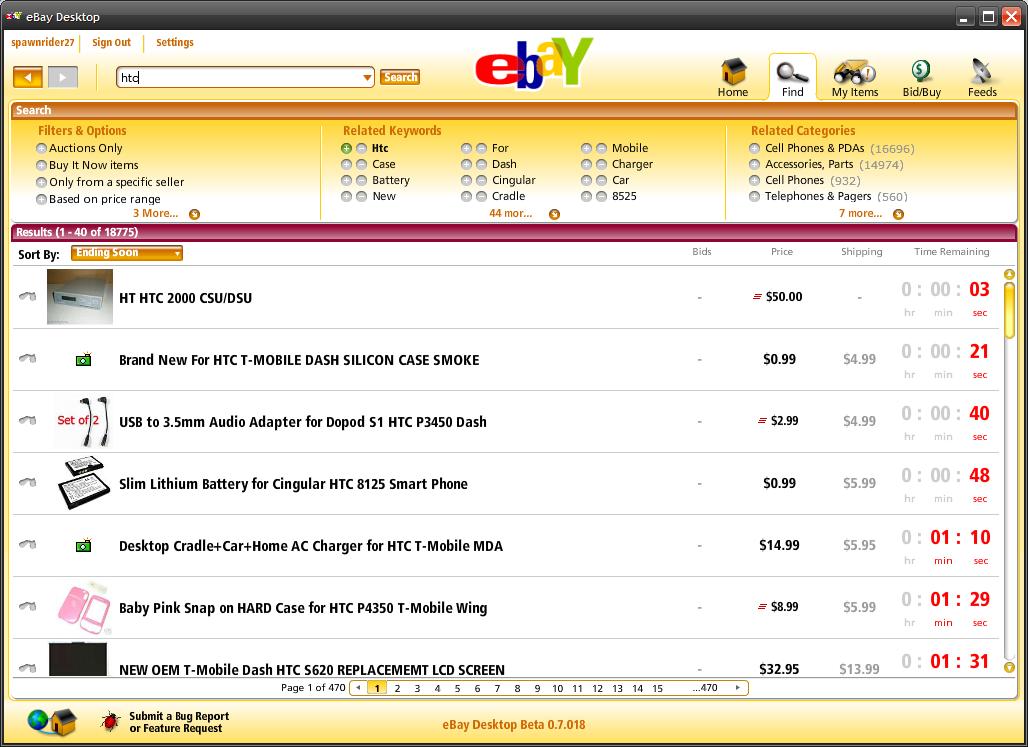The height and width of the screenshot is (747, 1028).
Task: Exclude the Cingular keyword with minus button
Action: tap(481, 180)
